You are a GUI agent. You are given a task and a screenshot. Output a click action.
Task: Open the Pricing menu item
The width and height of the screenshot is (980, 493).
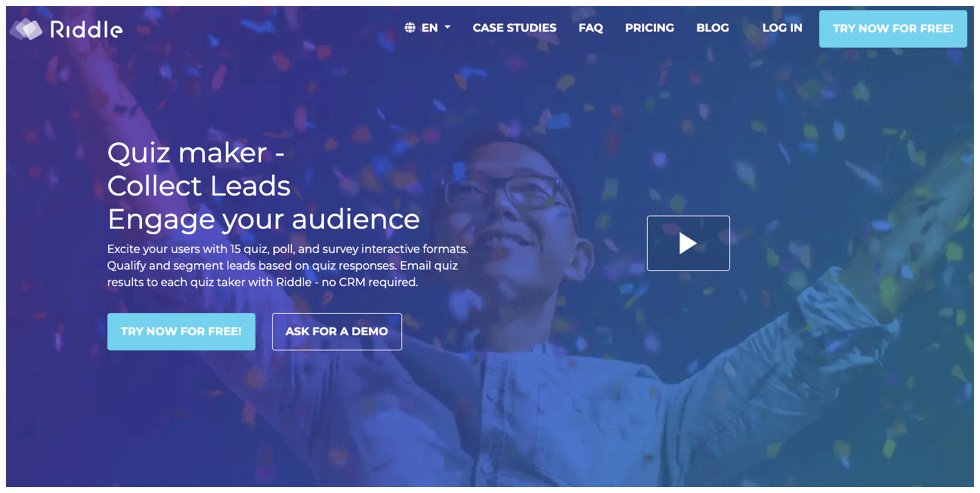pyautogui.click(x=649, y=27)
